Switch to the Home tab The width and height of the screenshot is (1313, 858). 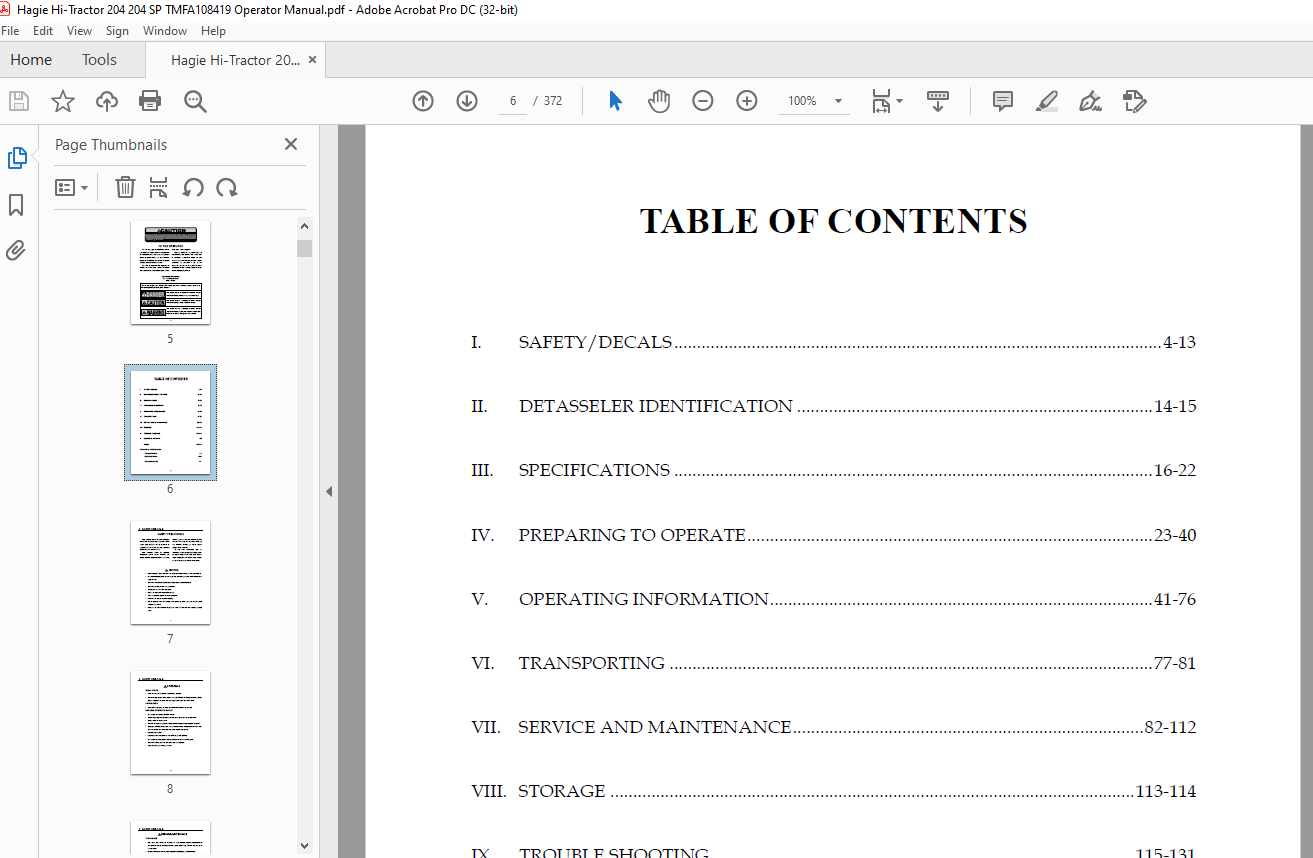tap(31, 60)
